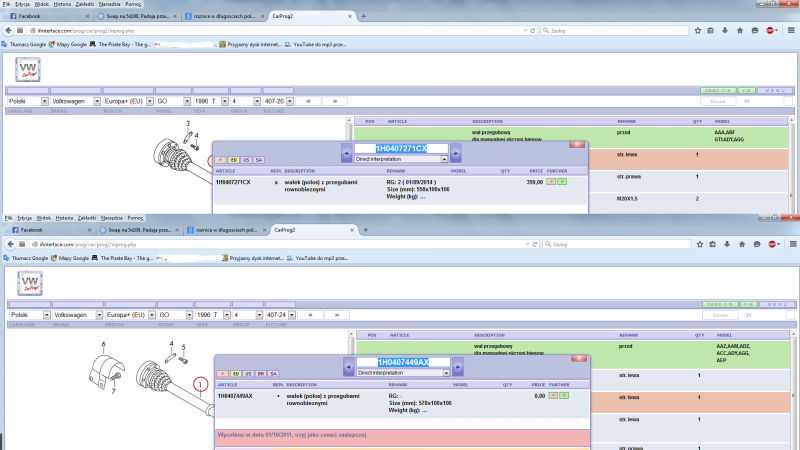Open Mapy Google bookmark in top window
The image size is (800, 450).
click(68, 44)
